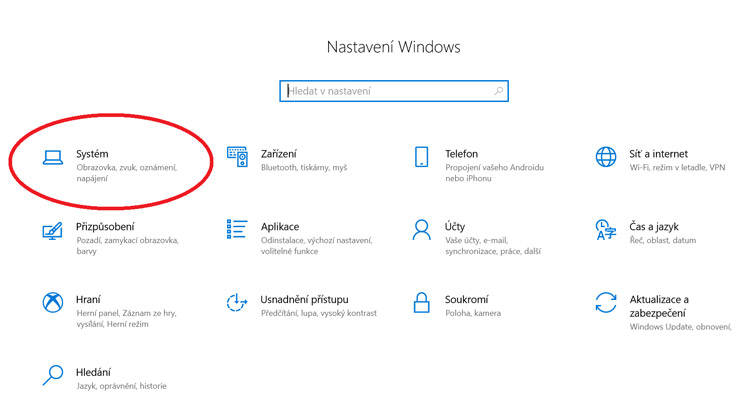Click the Hledání magnifier icon

(53, 375)
